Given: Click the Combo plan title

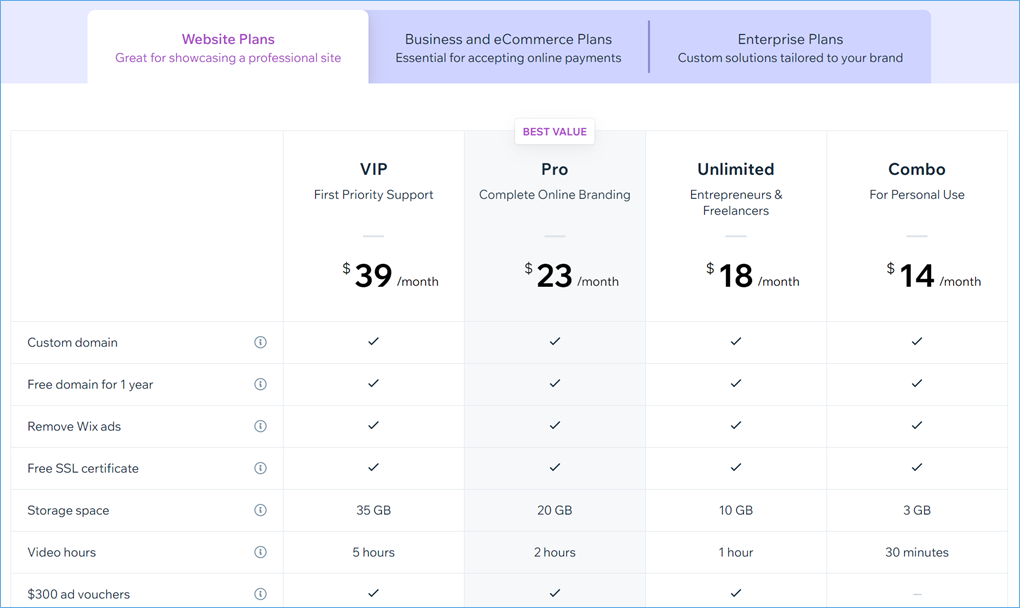Looking at the screenshot, I should [x=917, y=169].
